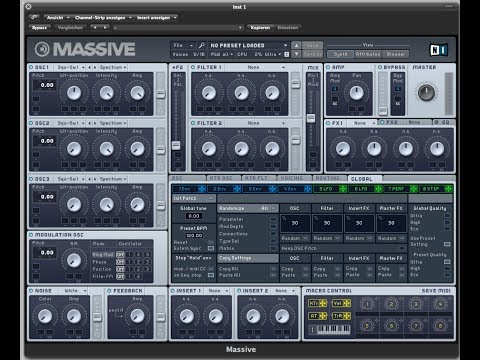Select the GLOBAL tab
Screen dimensions: 480x360
tap(364, 179)
